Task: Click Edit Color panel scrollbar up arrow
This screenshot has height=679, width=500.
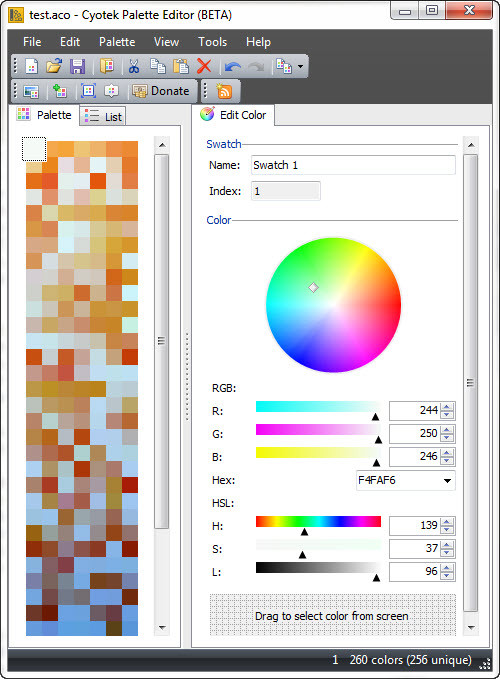Action: click(471, 145)
